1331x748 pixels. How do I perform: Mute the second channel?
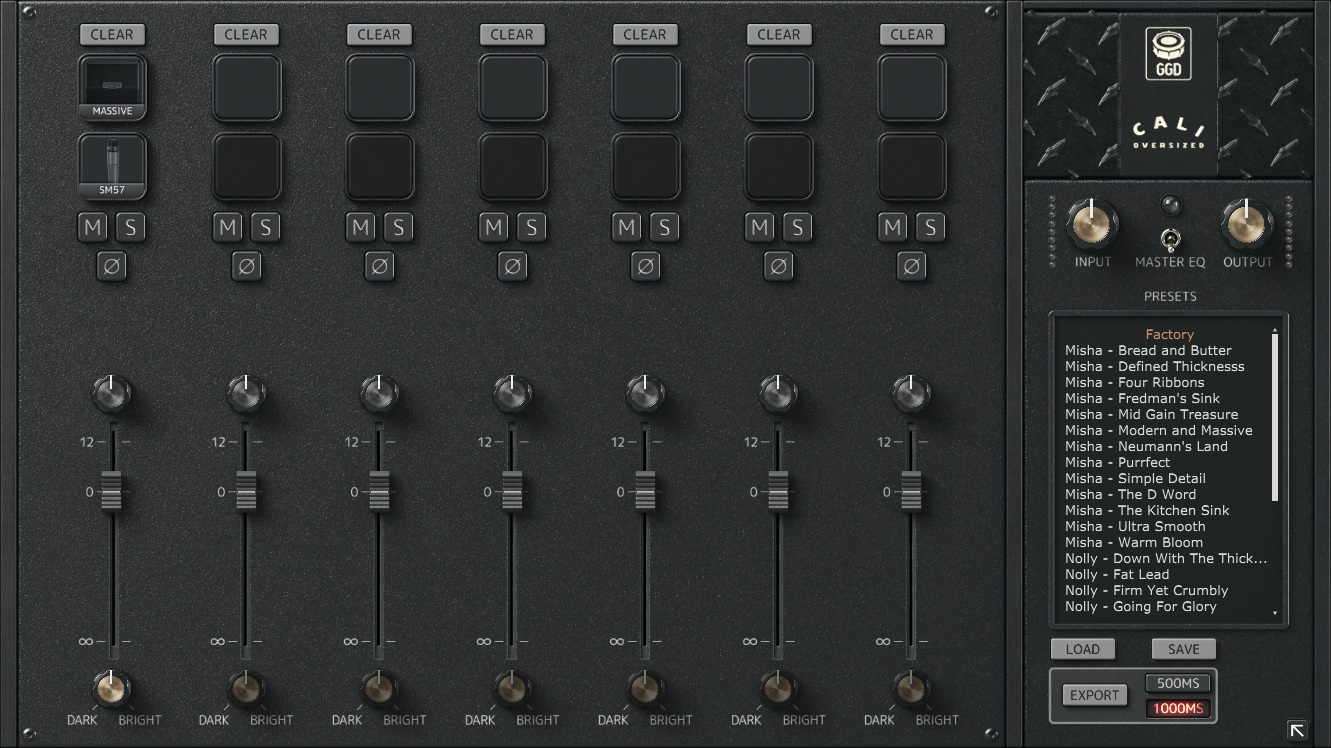coord(228,227)
